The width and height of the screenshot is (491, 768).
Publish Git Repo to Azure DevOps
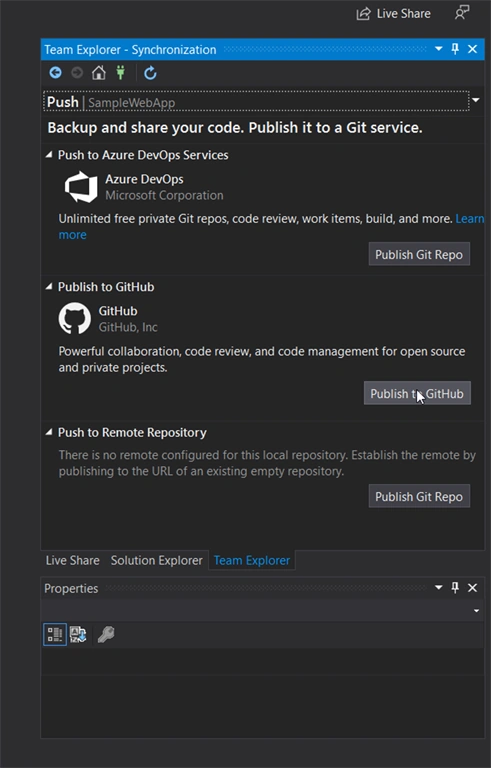(x=419, y=254)
